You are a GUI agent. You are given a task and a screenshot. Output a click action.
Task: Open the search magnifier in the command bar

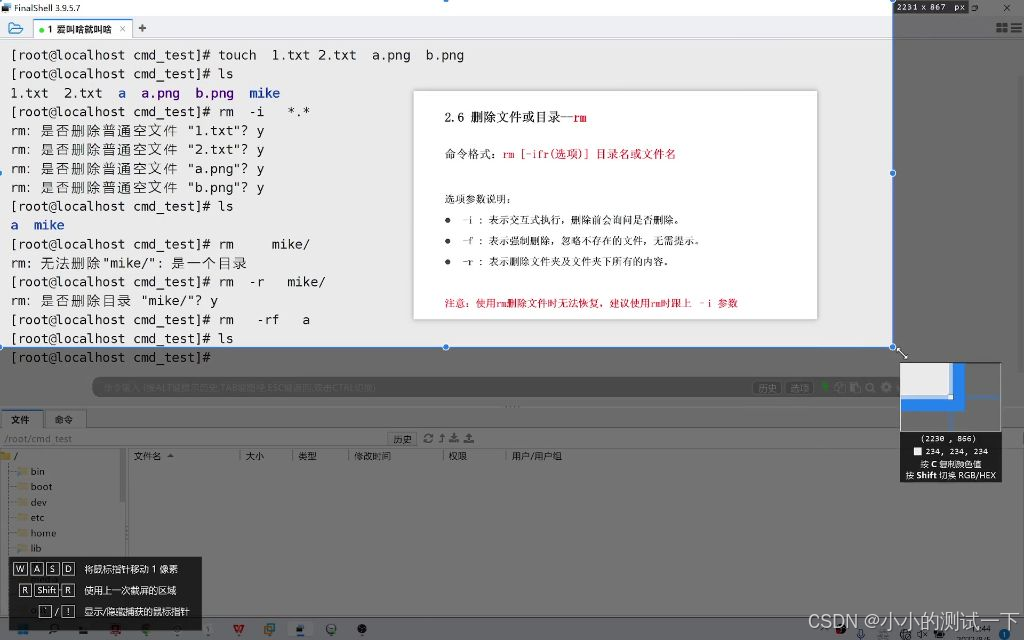[x=870, y=388]
